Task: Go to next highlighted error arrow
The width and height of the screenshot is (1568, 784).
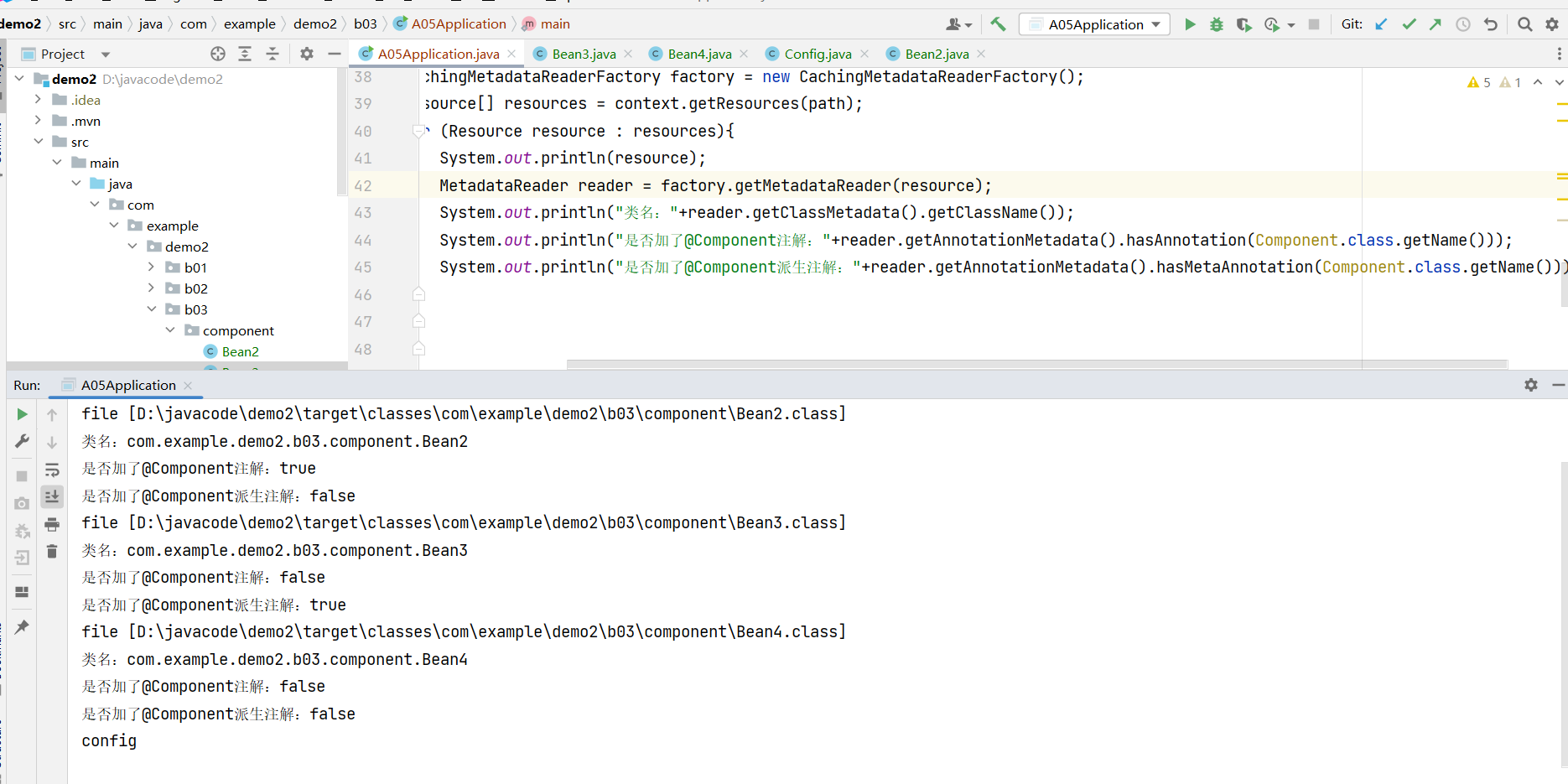Action: 1559,82
